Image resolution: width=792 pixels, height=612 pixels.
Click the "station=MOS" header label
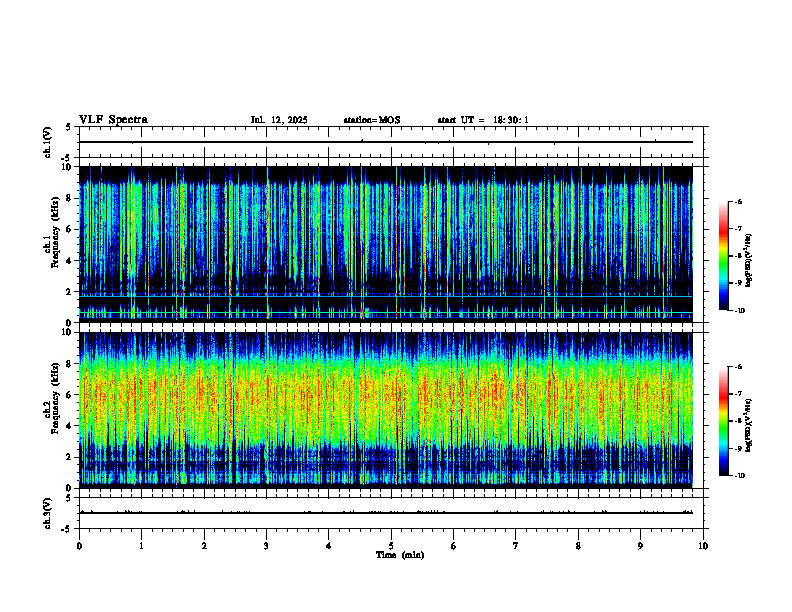372,120
